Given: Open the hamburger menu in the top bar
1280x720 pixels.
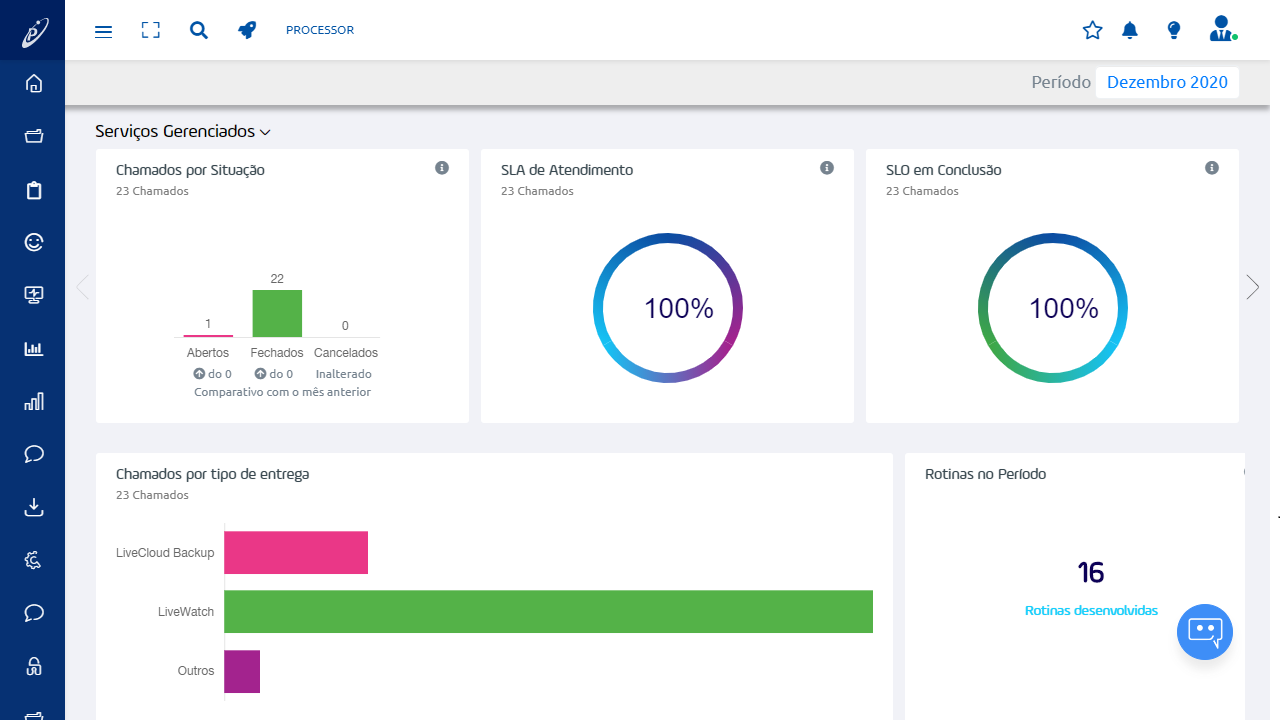Looking at the screenshot, I should click(x=103, y=31).
